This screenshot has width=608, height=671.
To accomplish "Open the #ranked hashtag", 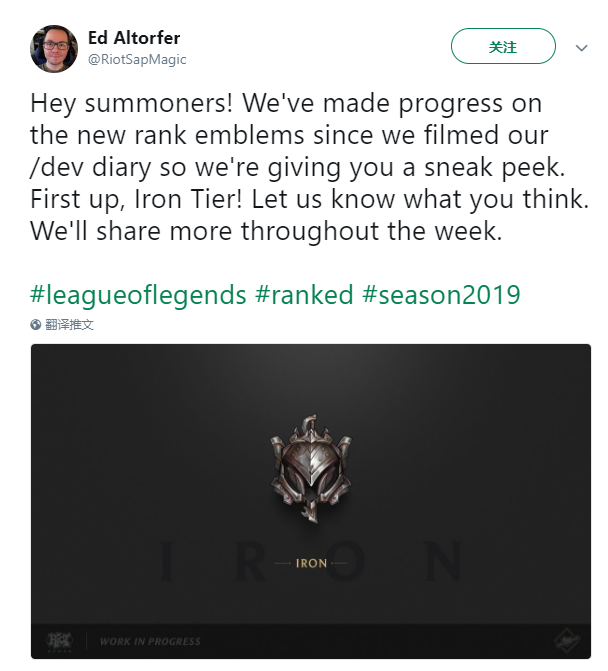I will 304,295.
